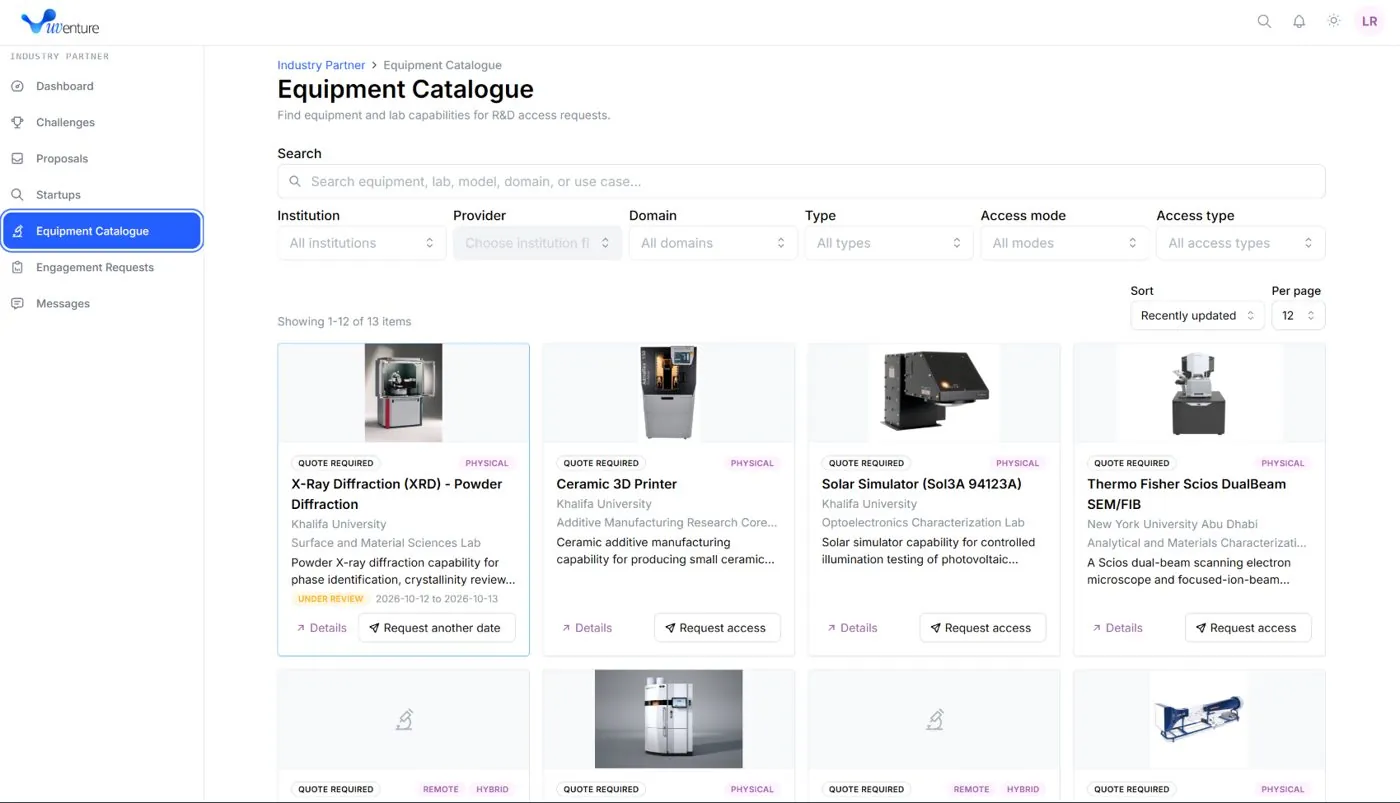Go to Dashboard in sidebar
Image resolution: width=1400 pixels, height=803 pixels.
click(102, 86)
